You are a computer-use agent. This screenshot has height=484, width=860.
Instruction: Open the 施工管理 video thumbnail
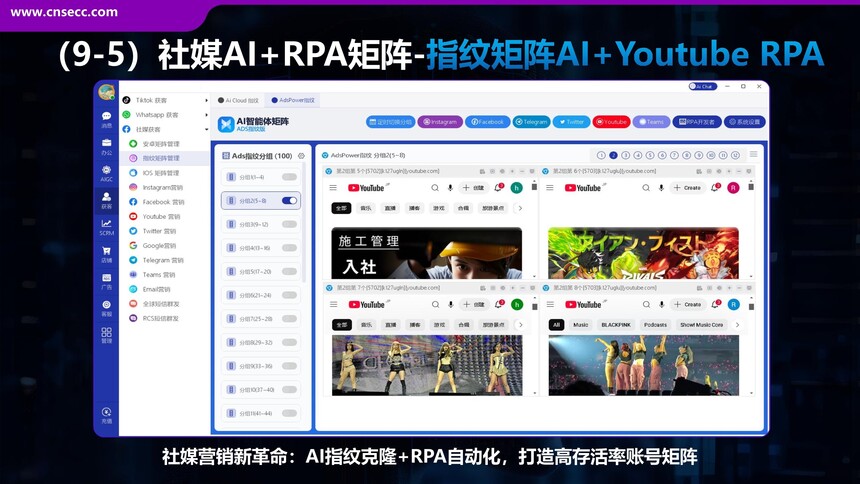coord(427,253)
